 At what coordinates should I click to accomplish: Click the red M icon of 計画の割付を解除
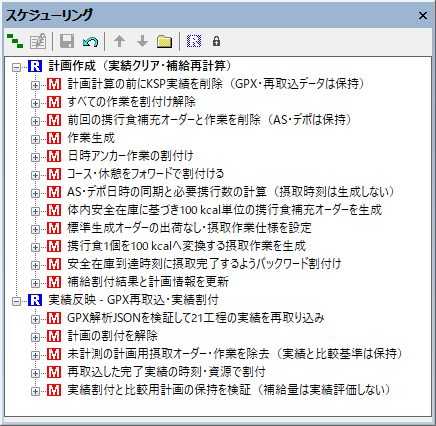coord(54,336)
